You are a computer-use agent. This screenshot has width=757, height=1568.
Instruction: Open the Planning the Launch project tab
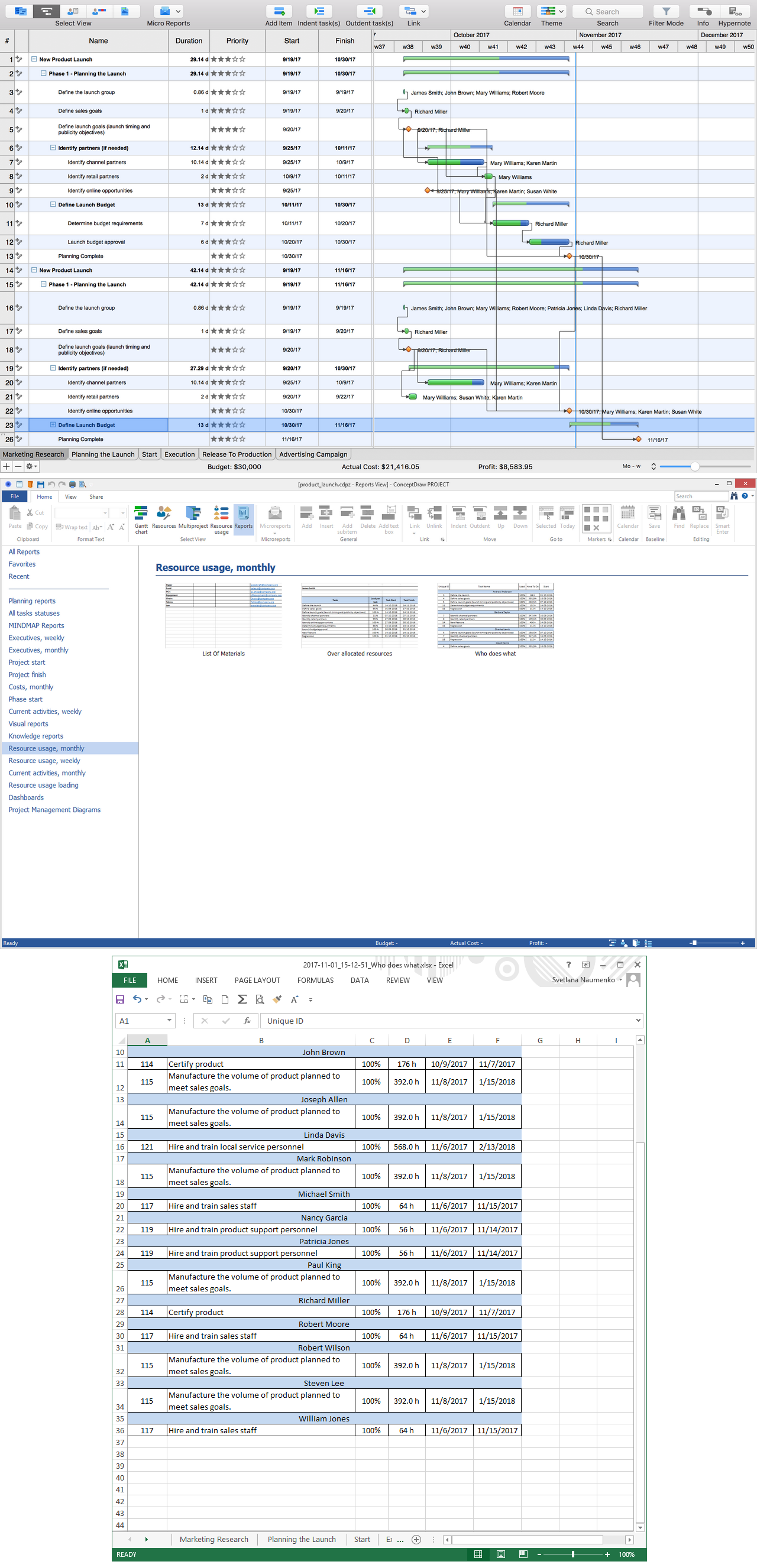[103, 454]
